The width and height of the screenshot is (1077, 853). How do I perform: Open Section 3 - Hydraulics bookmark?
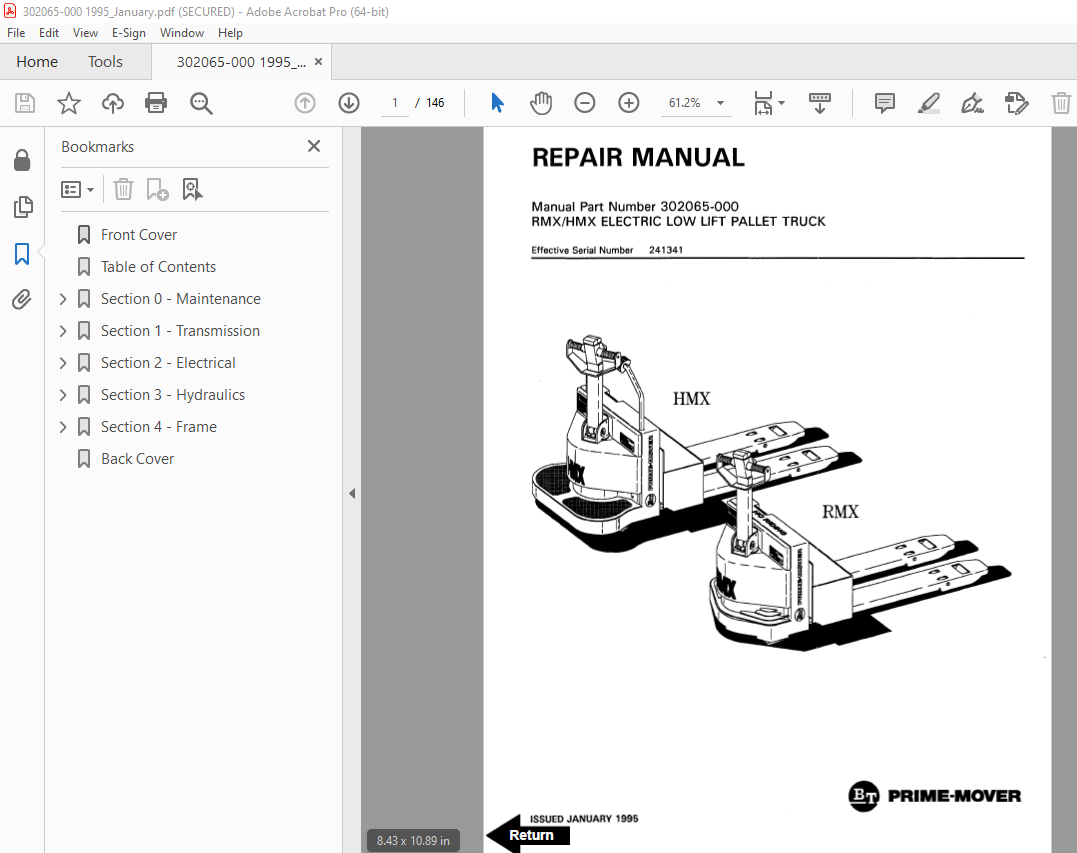tap(172, 395)
